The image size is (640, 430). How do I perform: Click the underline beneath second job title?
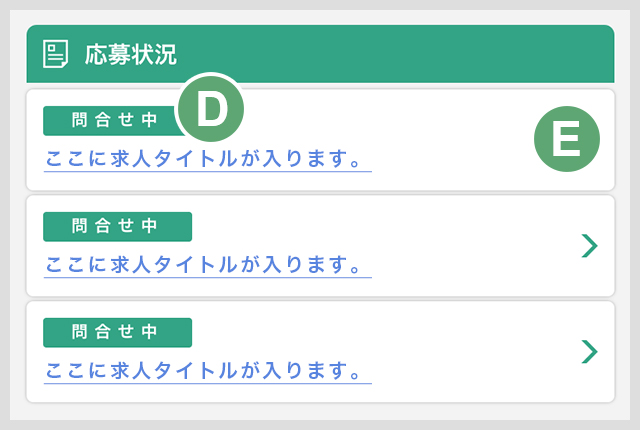(x=208, y=277)
